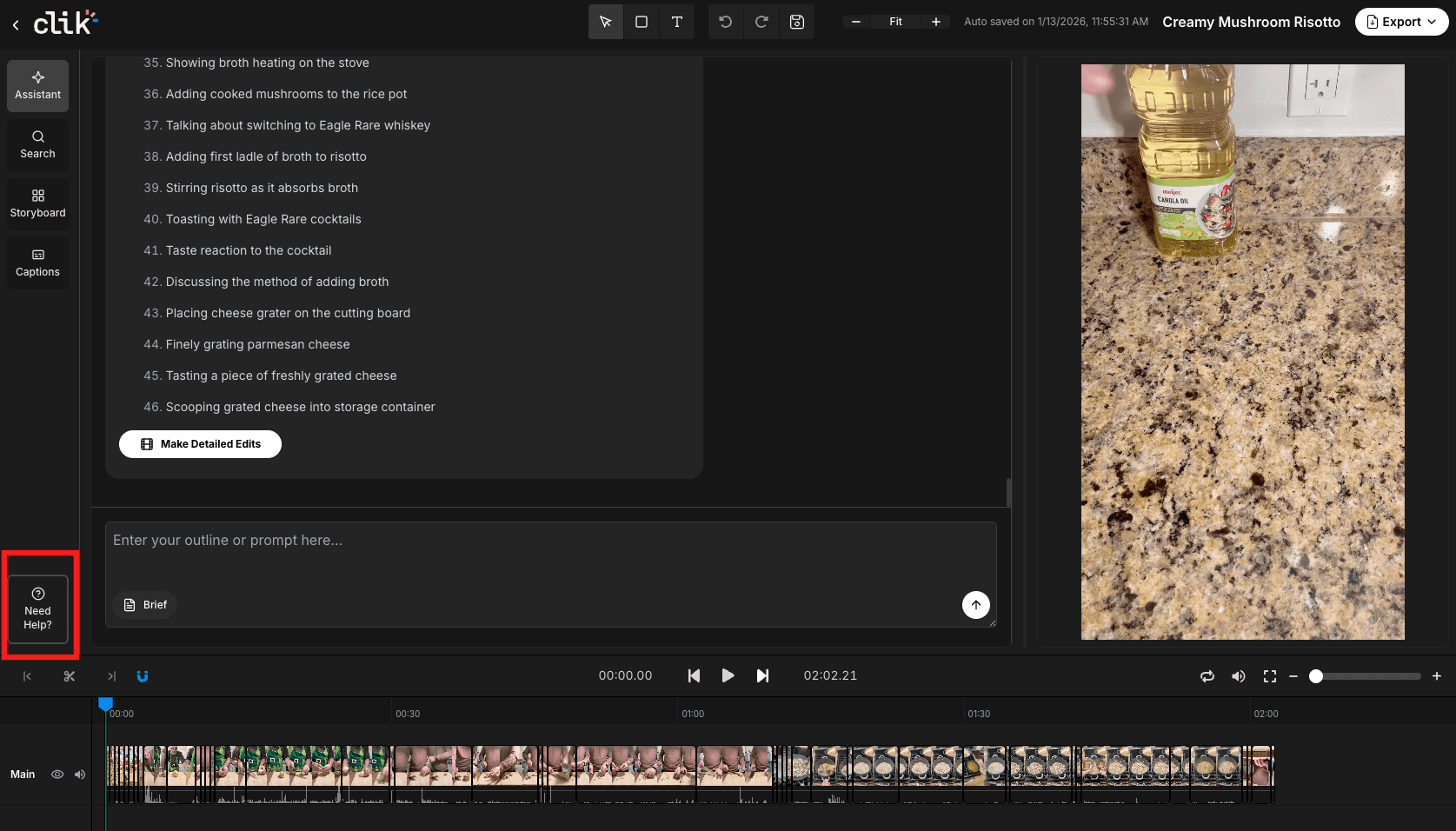Screen dimensions: 1456x831
Task: Go back using the top-left chevron
Action: click(x=16, y=25)
